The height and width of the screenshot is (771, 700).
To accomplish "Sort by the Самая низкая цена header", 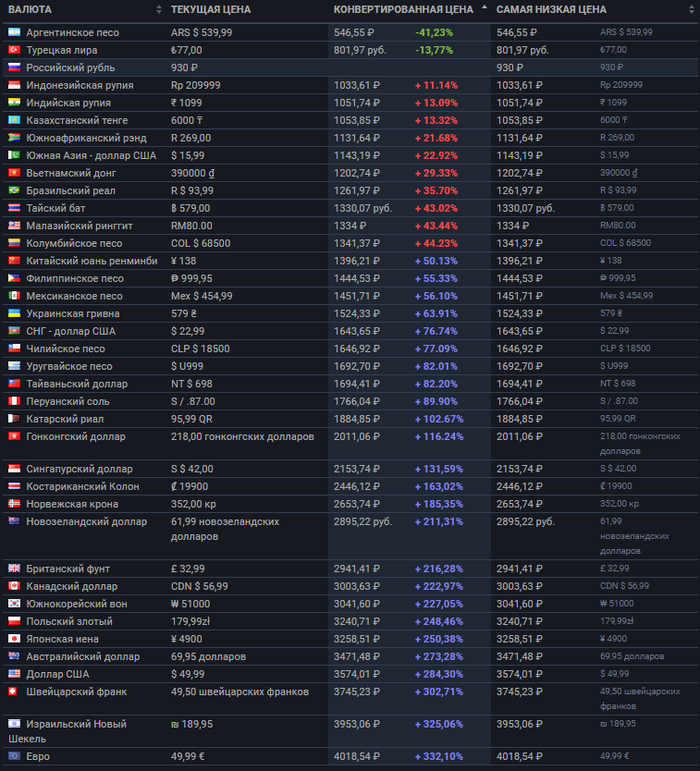I will coord(551,9).
